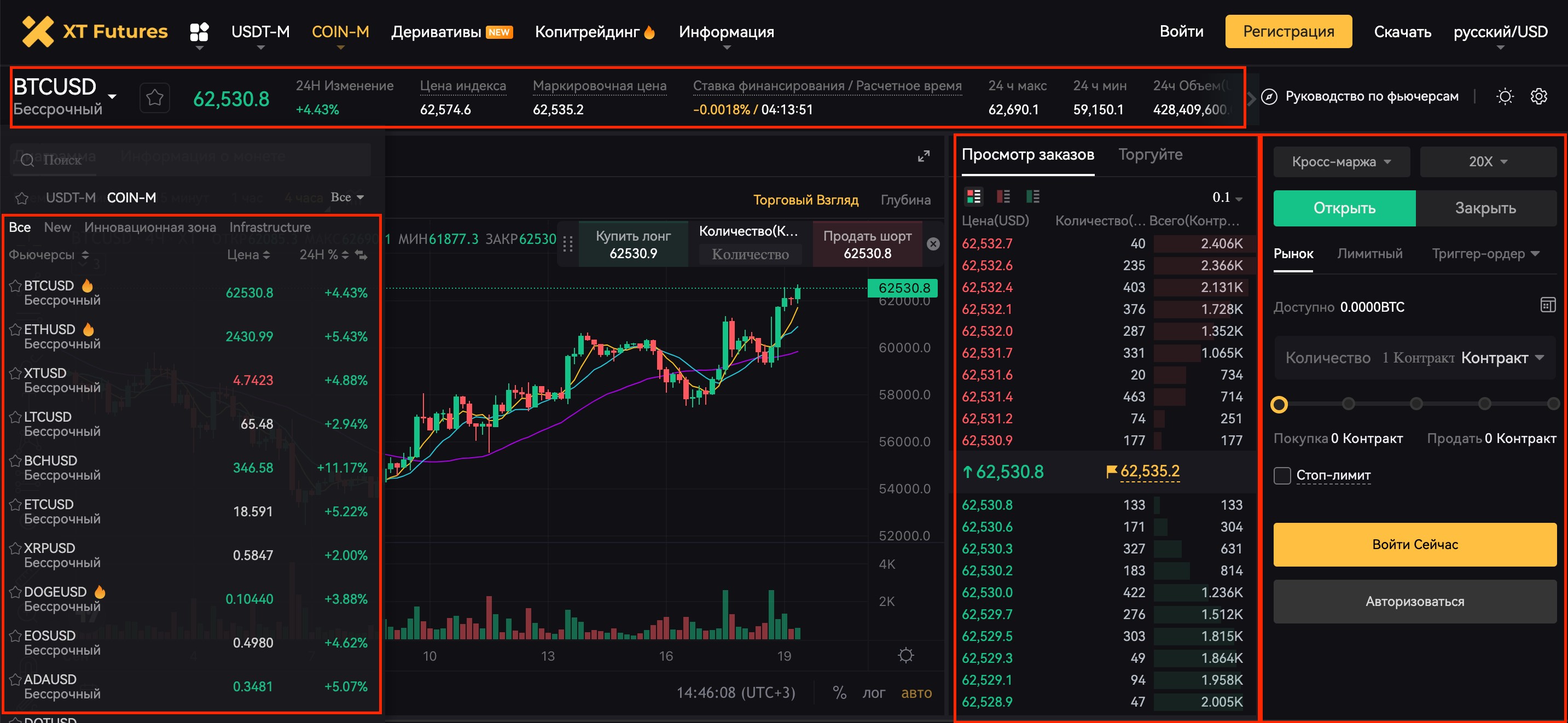1568x723 pixels.
Task: Click the quantity slider handle at zero
Action: click(1280, 404)
